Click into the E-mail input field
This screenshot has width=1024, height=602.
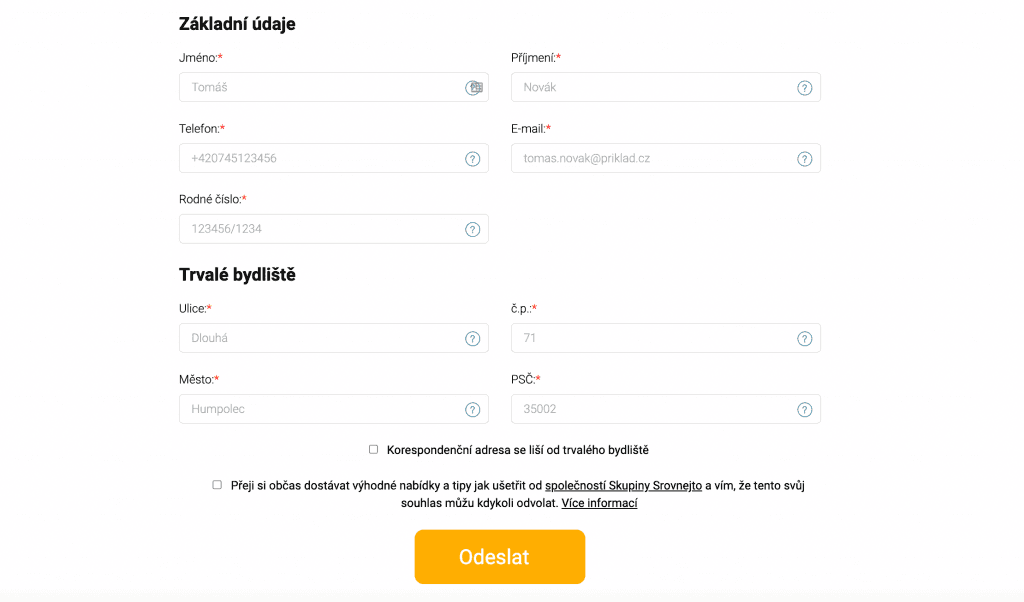[x=650, y=159]
